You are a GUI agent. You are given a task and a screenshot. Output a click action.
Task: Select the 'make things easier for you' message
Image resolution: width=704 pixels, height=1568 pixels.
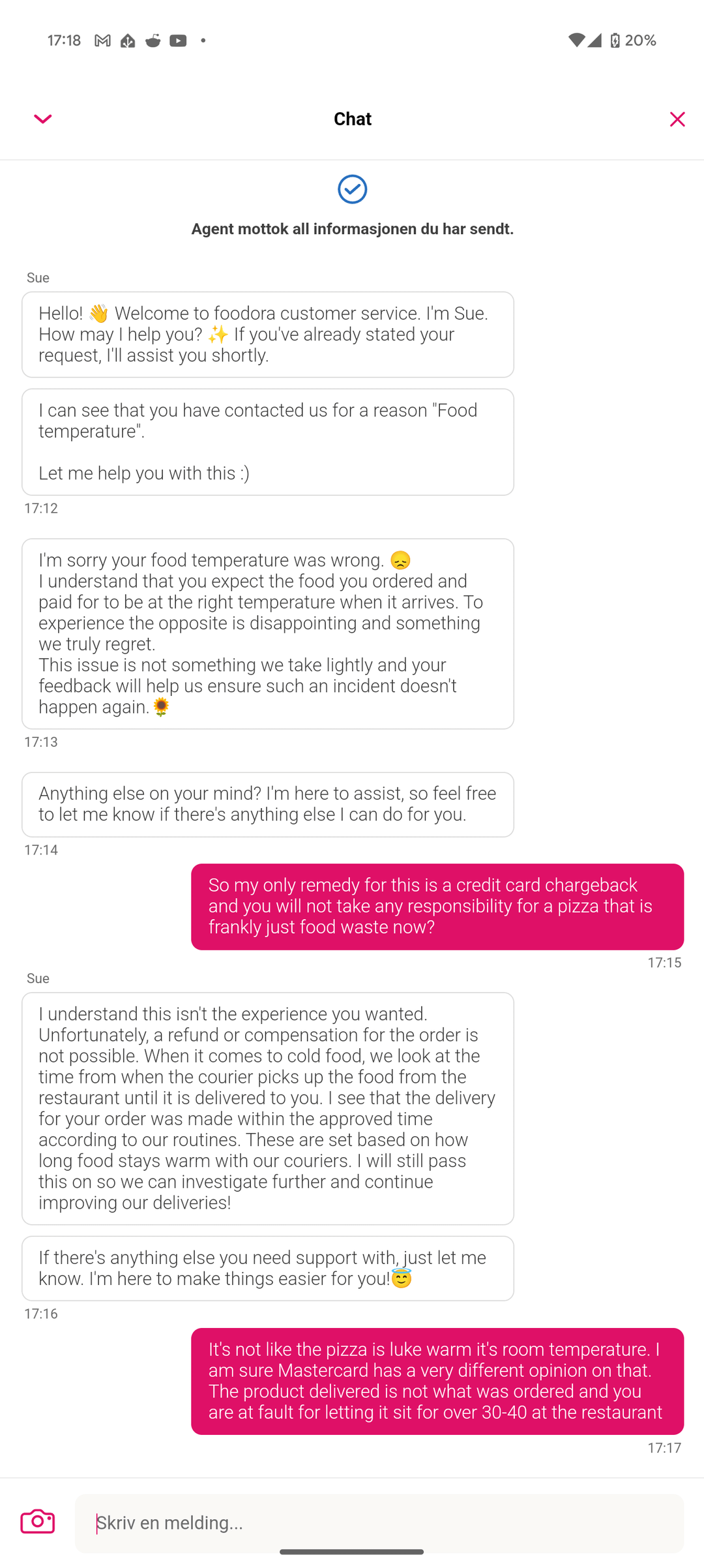[268, 1269]
